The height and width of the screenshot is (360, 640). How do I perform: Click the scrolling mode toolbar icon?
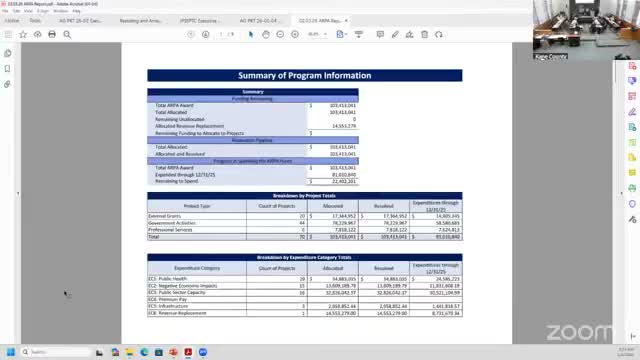(x=359, y=35)
